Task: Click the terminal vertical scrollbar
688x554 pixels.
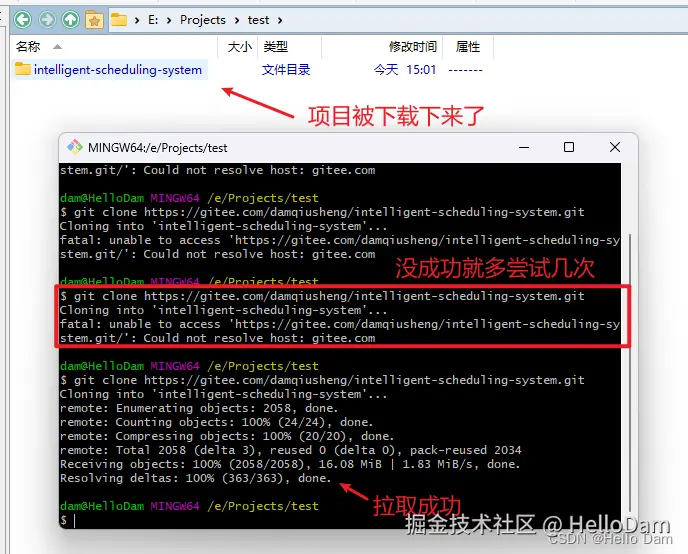Action: 630,373
